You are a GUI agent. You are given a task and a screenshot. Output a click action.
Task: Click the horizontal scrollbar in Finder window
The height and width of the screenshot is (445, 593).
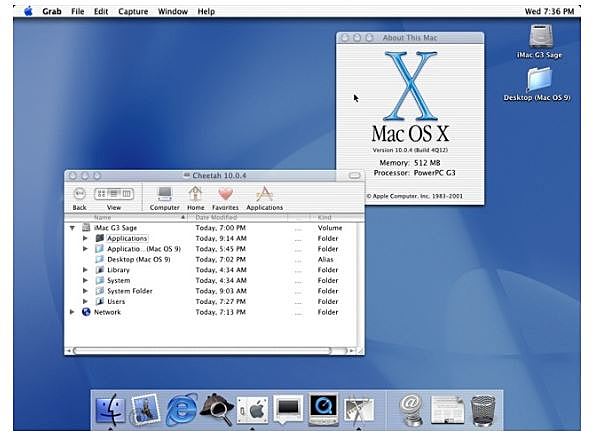[202, 351]
